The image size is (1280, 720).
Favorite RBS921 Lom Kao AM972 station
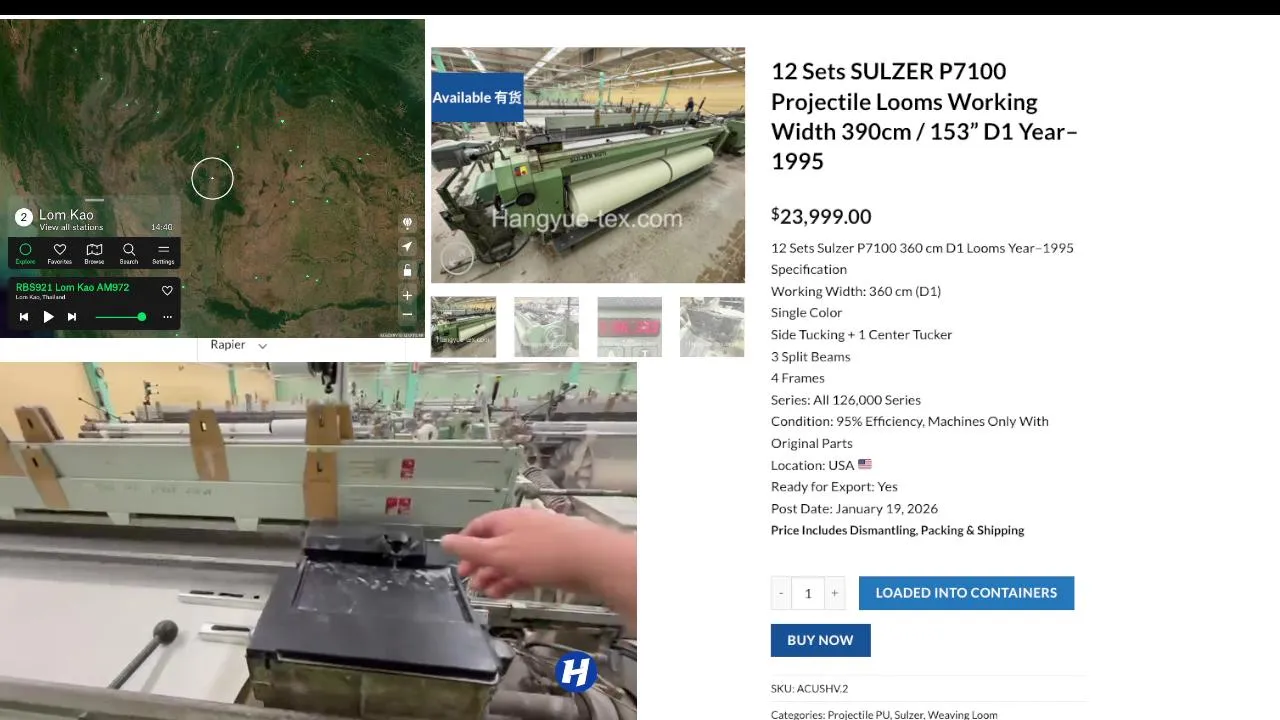coord(167,291)
